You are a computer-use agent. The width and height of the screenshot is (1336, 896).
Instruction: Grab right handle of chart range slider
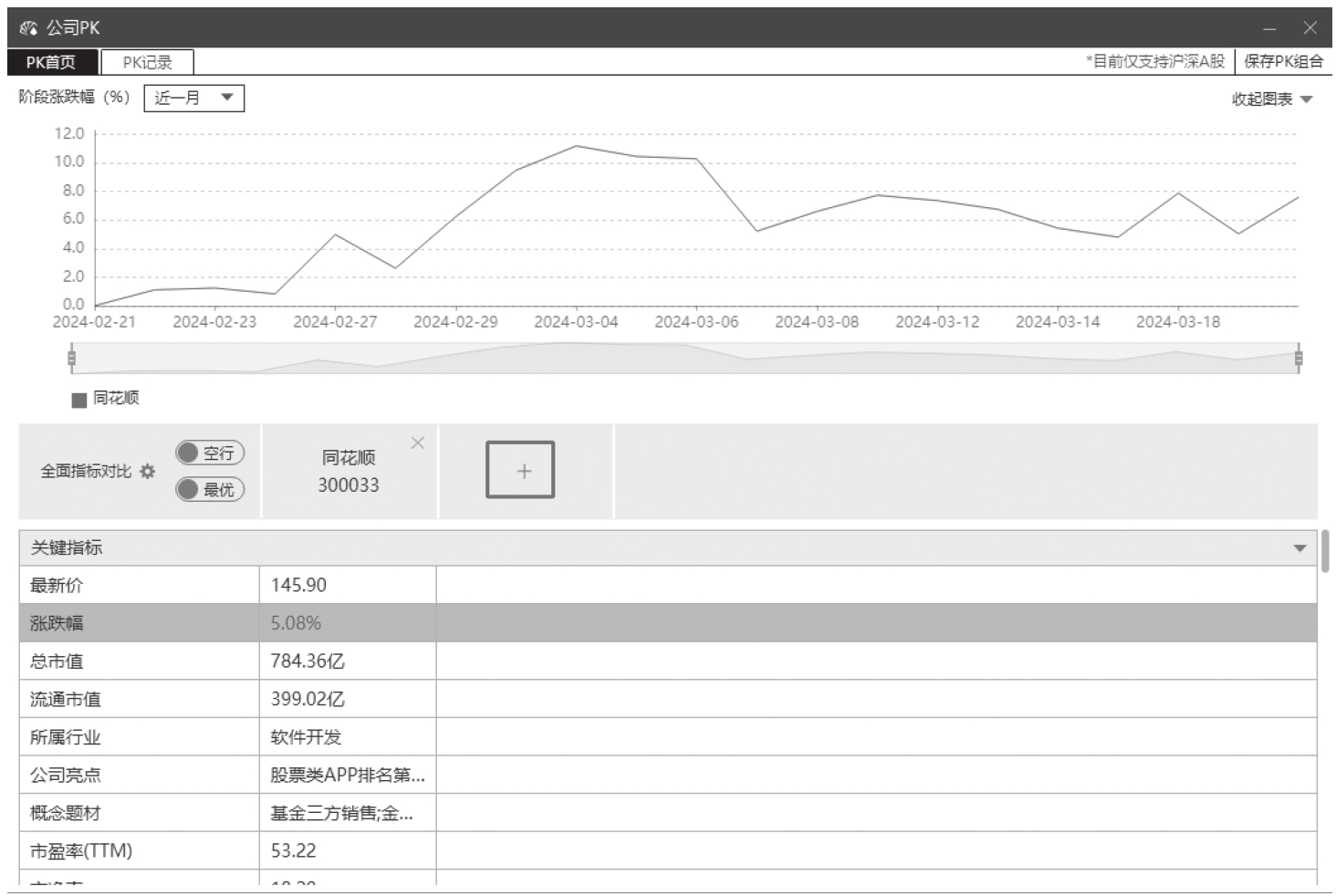1299,358
